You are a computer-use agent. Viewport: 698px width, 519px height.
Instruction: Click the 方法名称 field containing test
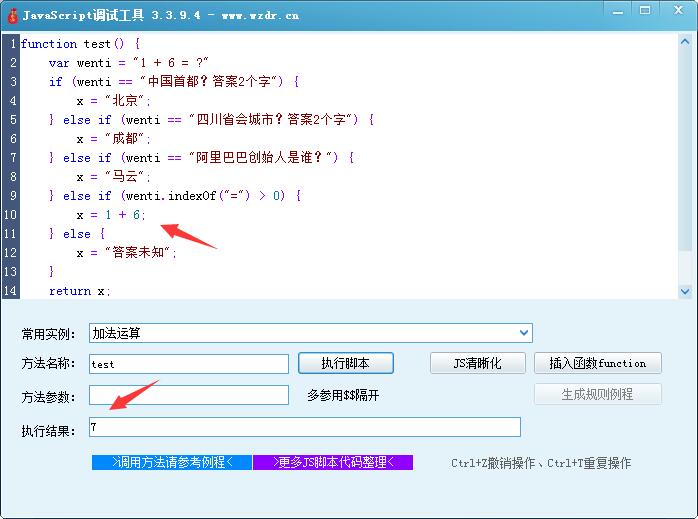click(188, 364)
